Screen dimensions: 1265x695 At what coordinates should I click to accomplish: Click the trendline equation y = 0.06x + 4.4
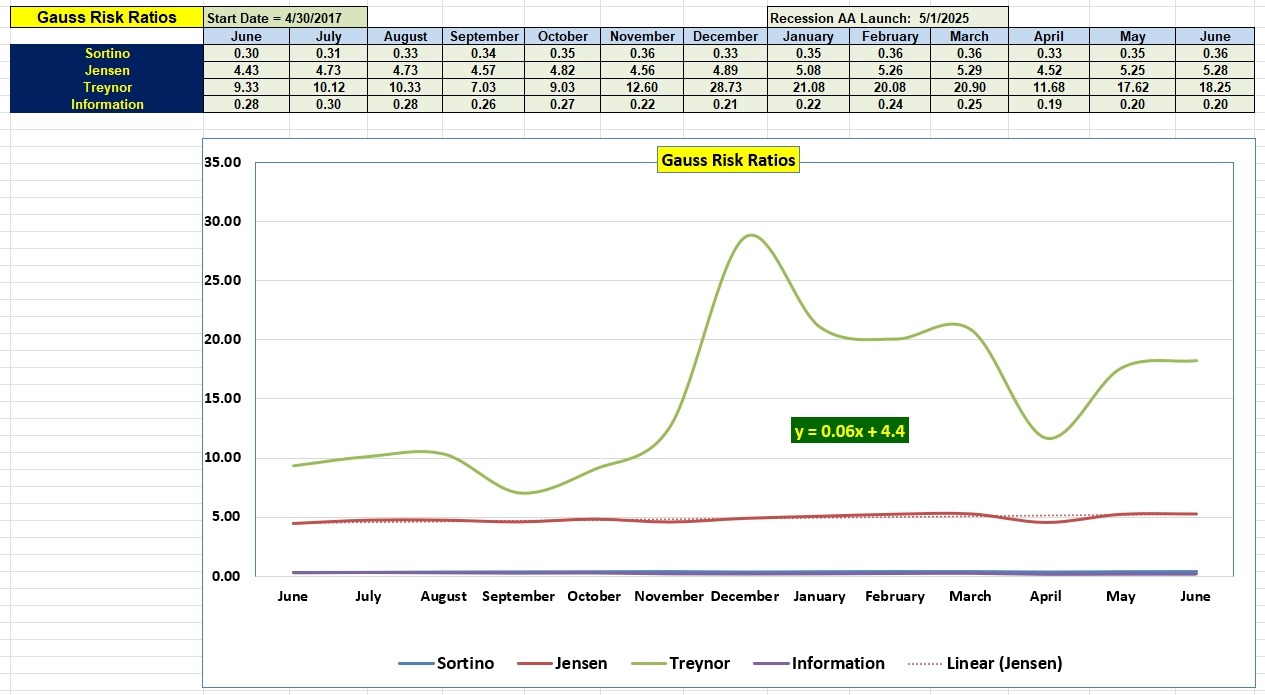click(x=850, y=431)
